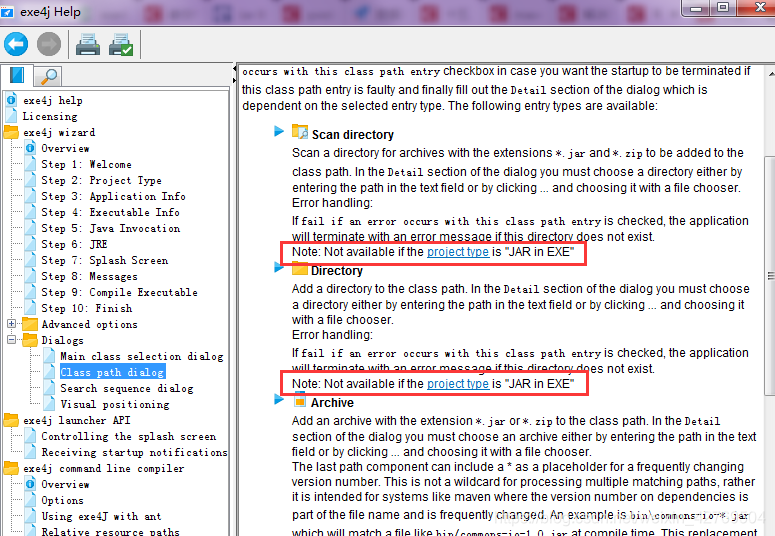Open Using exe4J with ant topic
The image size is (775, 536).
(101, 516)
